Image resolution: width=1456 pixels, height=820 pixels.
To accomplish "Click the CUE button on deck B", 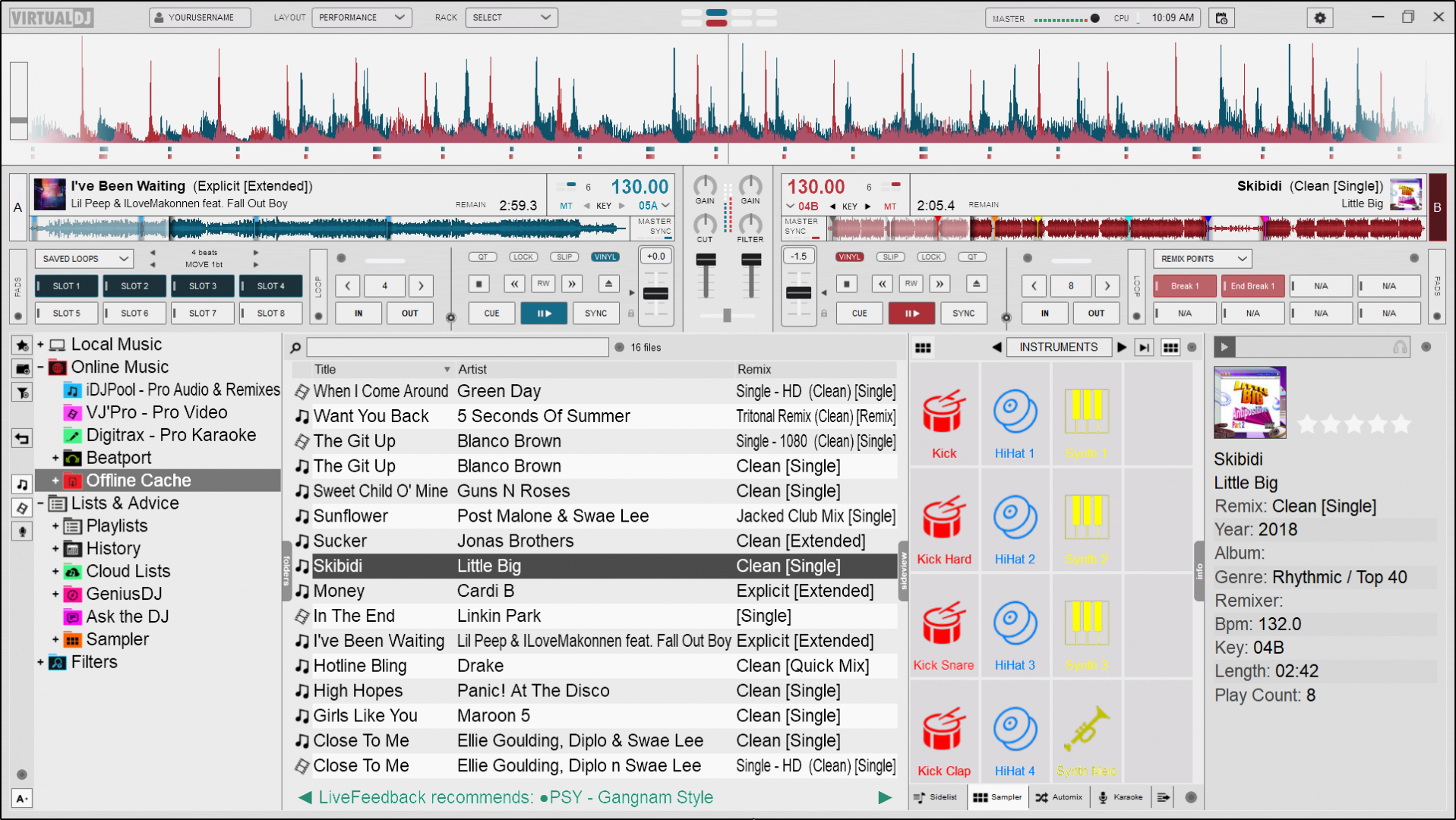I will (x=859, y=313).
